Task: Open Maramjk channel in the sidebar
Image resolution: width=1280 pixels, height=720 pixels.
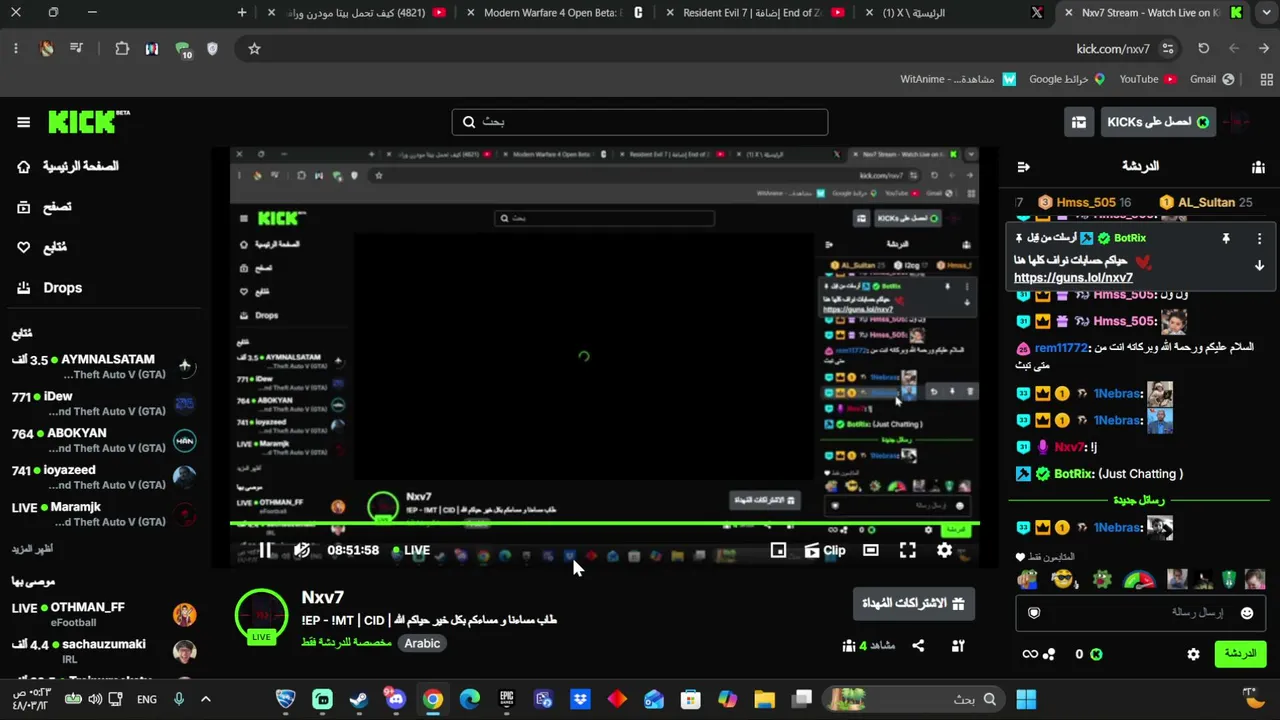Action: click(104, 514)
